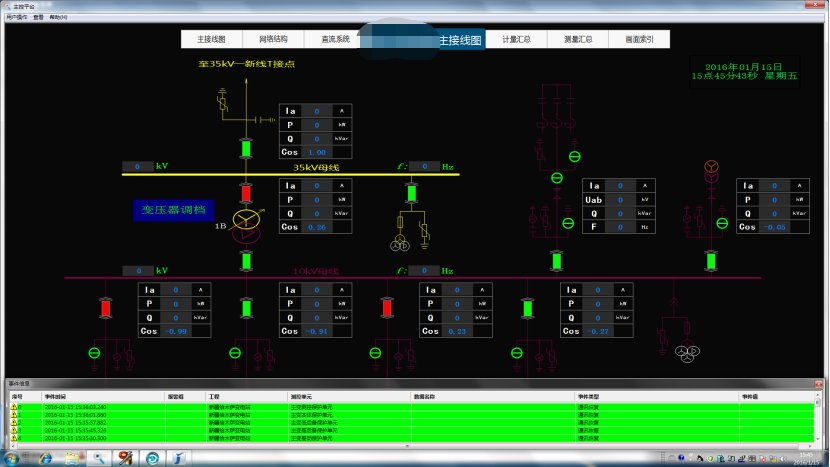830x467 pixels.
Task: Click the 35kV bus voltage transformer symbol
Action: click(x=400, y=245)
